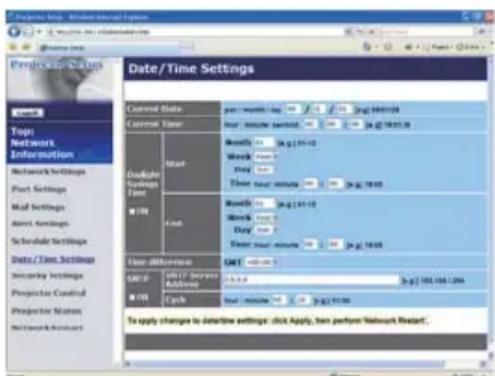Screen dimensions: 495x376
Task: Go back with the browser Back arrow
Action: point(14,32)
